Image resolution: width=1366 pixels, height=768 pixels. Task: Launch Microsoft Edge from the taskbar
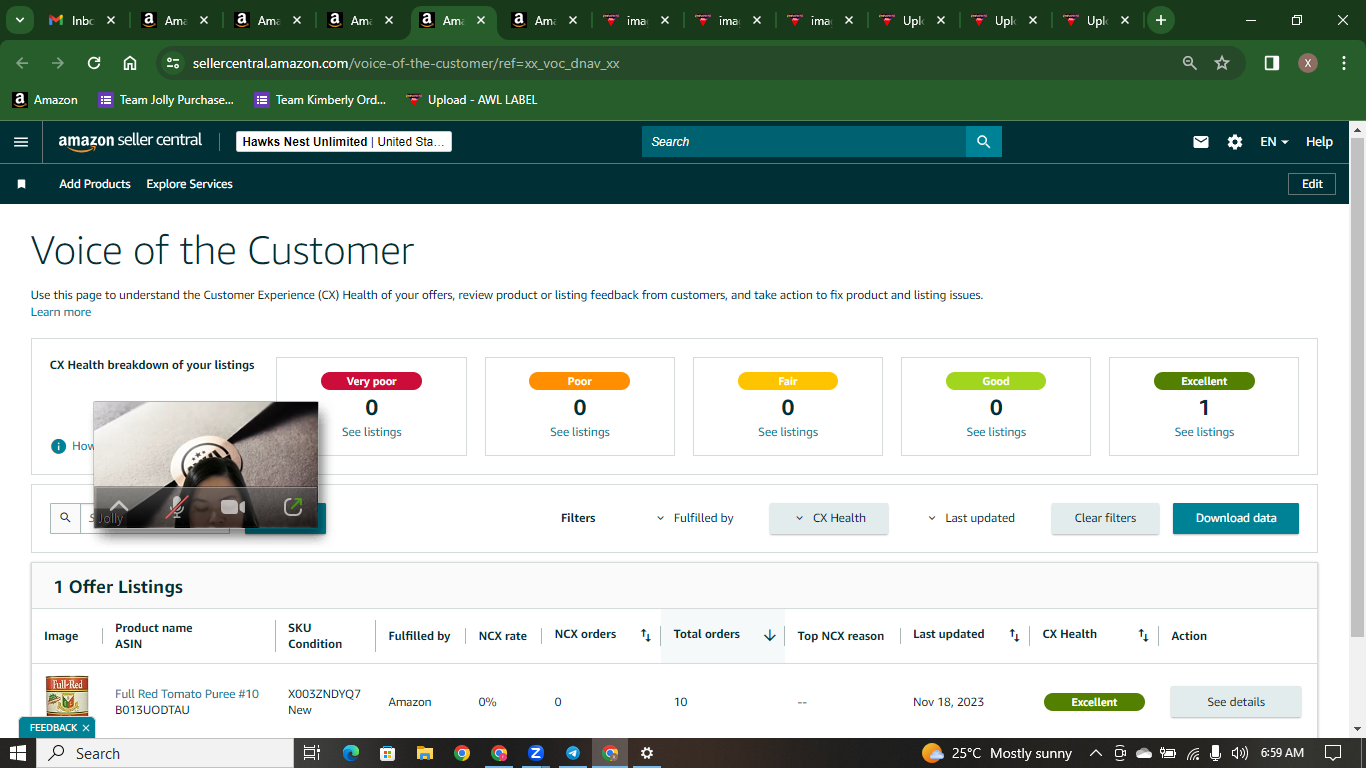[350, 753]
